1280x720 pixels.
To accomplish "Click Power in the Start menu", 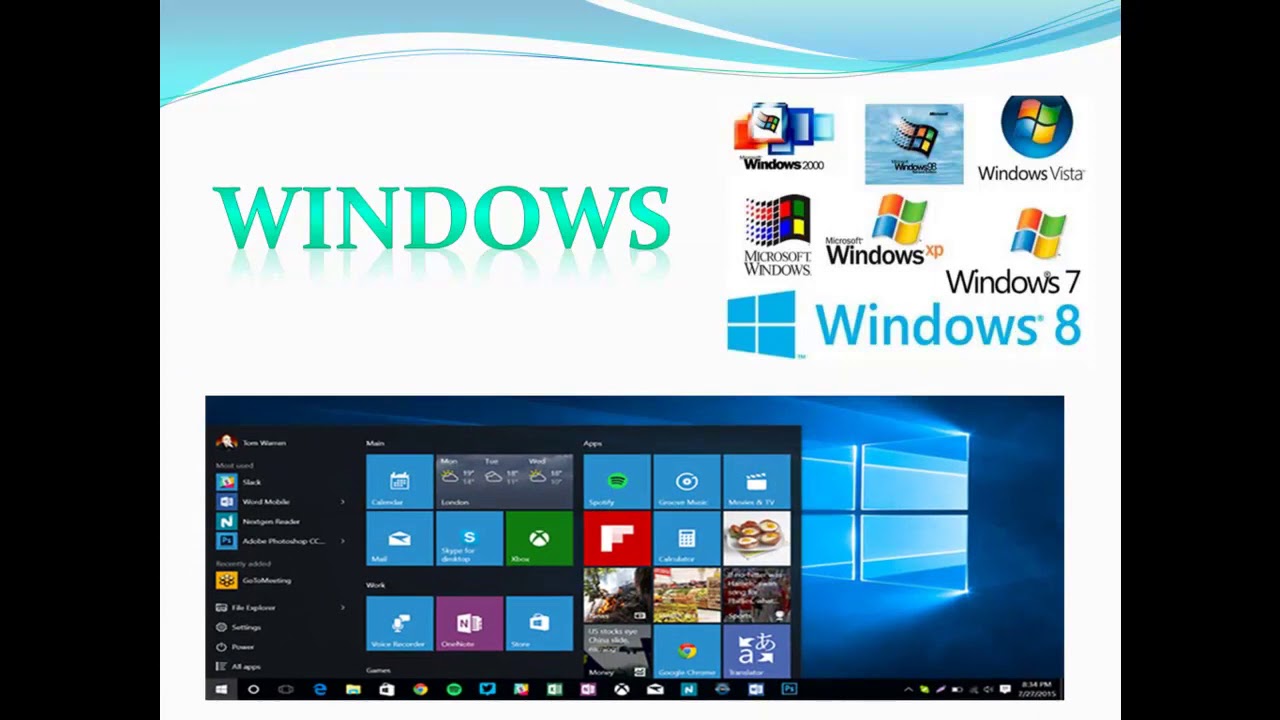I will (236, 647).
